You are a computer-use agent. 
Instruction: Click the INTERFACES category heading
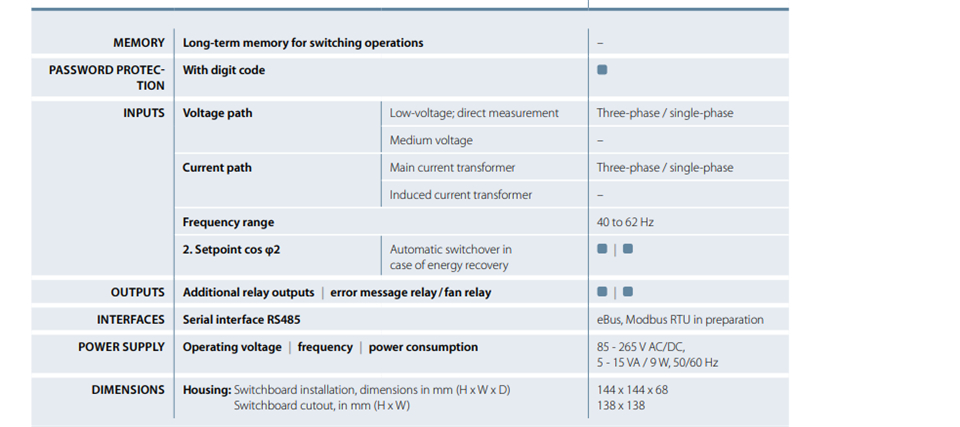130,320
